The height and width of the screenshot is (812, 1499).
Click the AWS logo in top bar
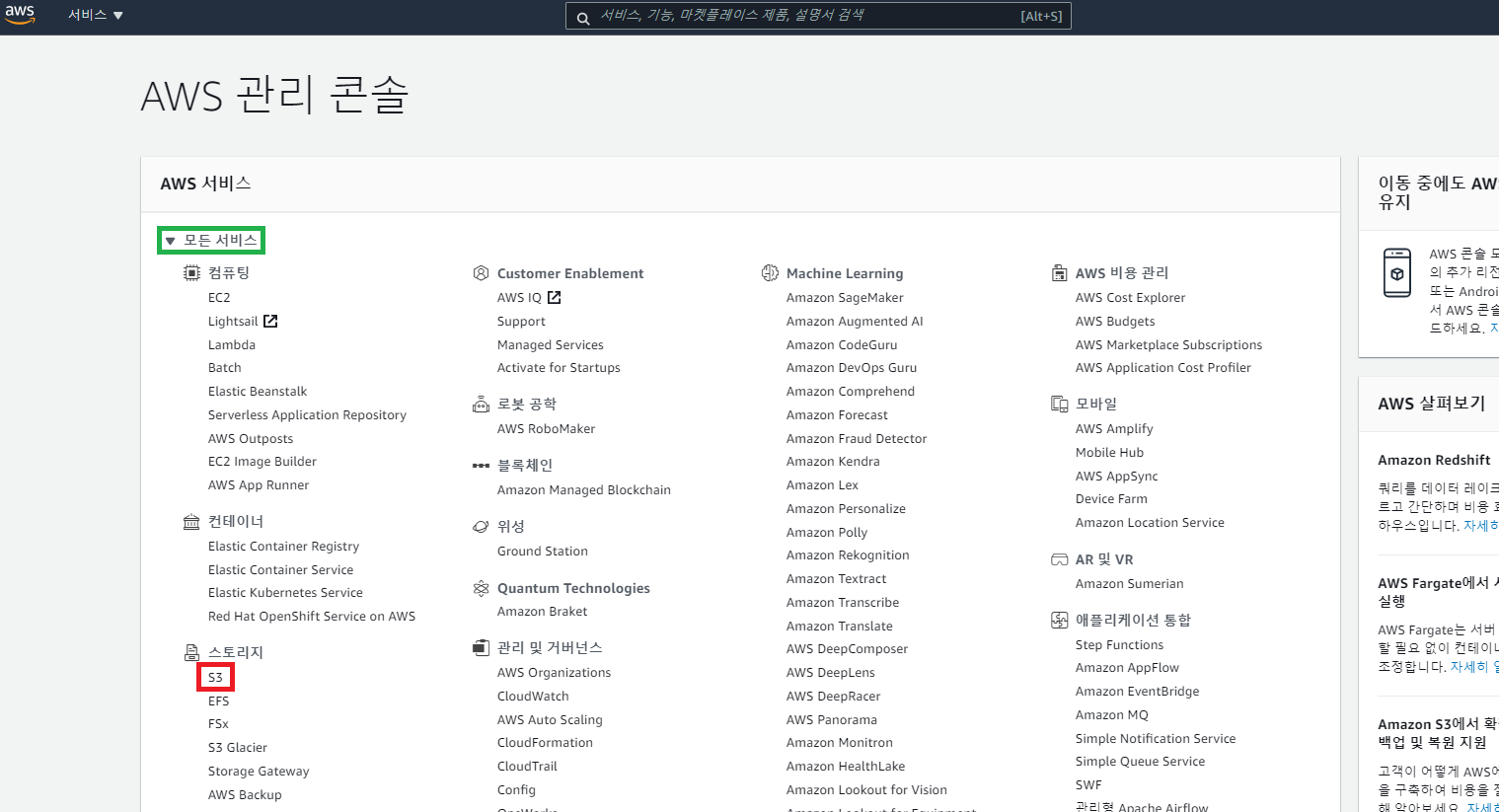[20, 15]
